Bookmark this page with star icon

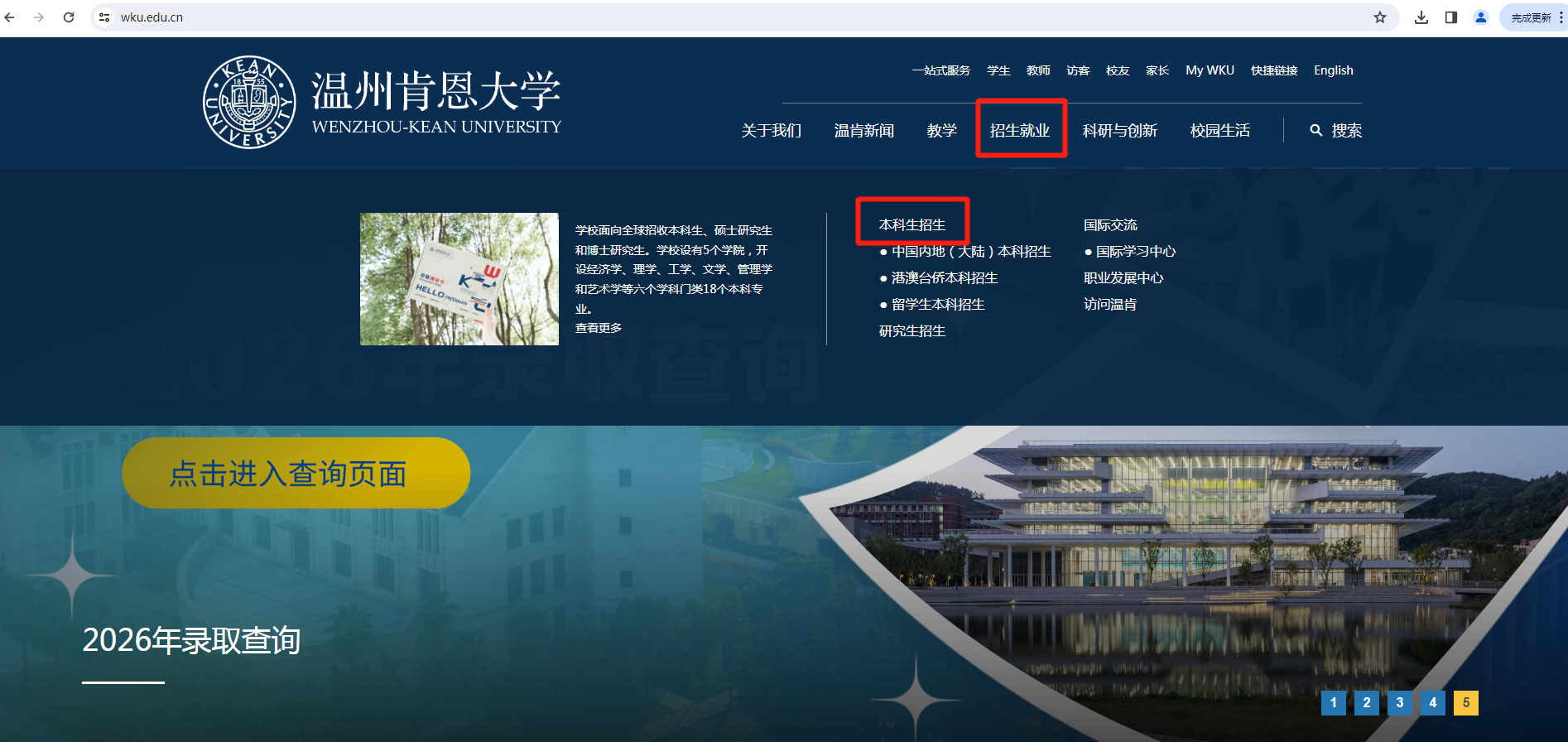tap(1380, 17)
